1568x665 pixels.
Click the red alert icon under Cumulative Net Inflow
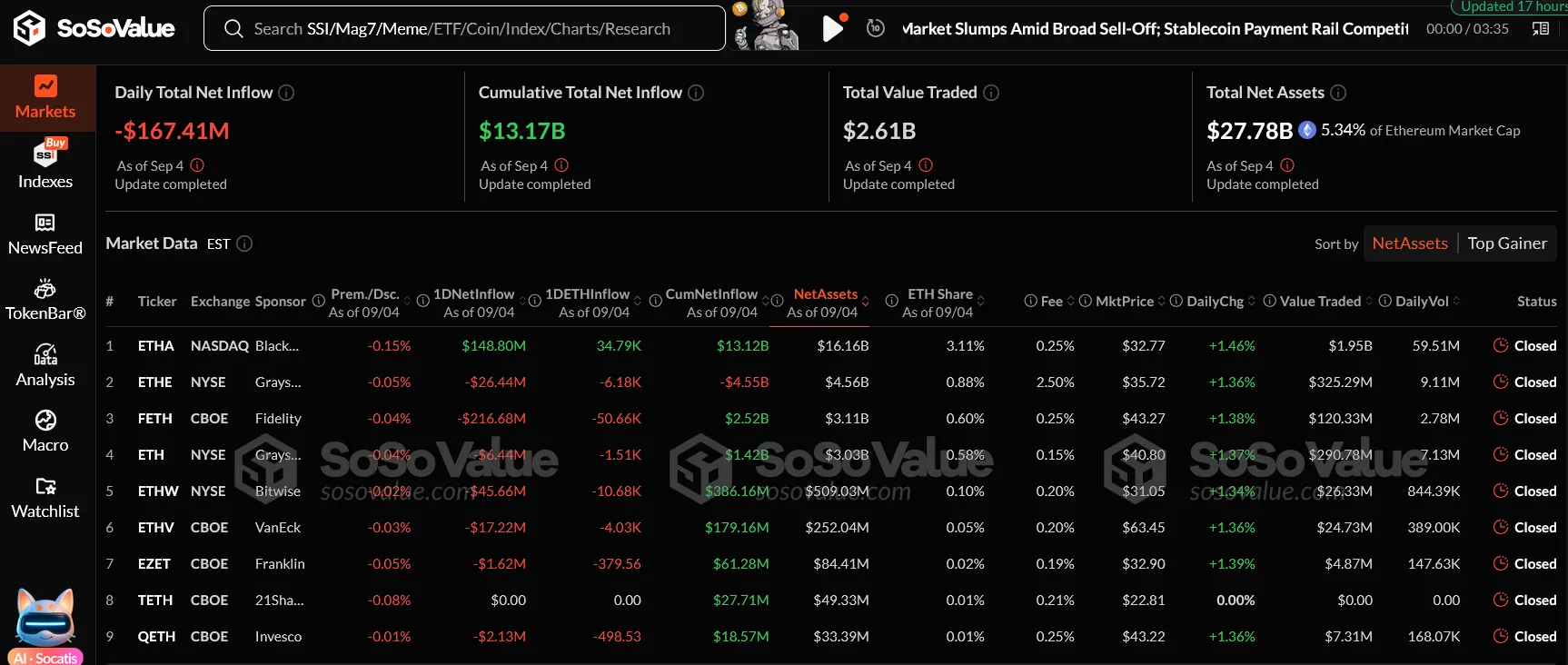[561, 165]
